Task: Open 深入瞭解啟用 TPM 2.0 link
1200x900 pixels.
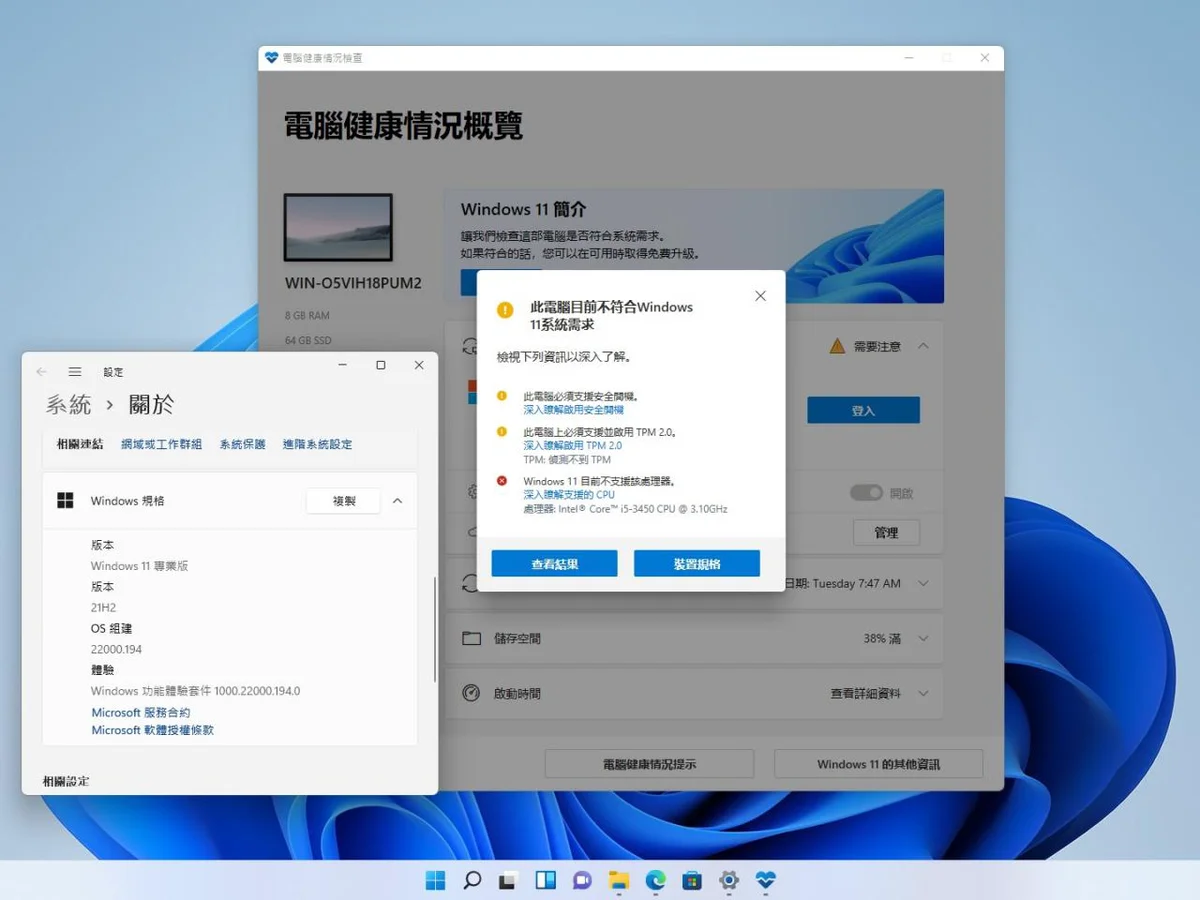Action: [x=572, y=446]
